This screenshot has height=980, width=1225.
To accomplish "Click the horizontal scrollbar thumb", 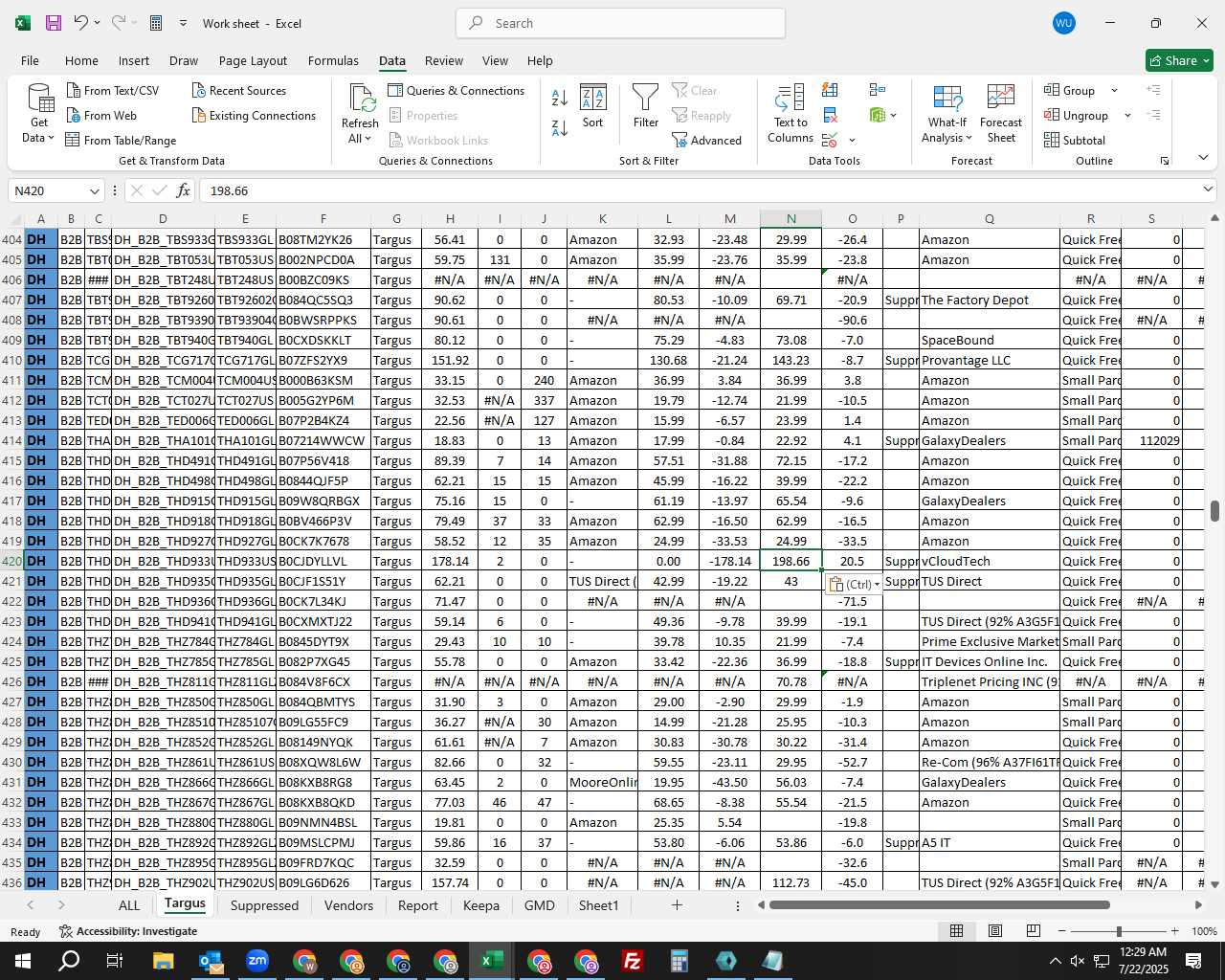I will (938, 904).
